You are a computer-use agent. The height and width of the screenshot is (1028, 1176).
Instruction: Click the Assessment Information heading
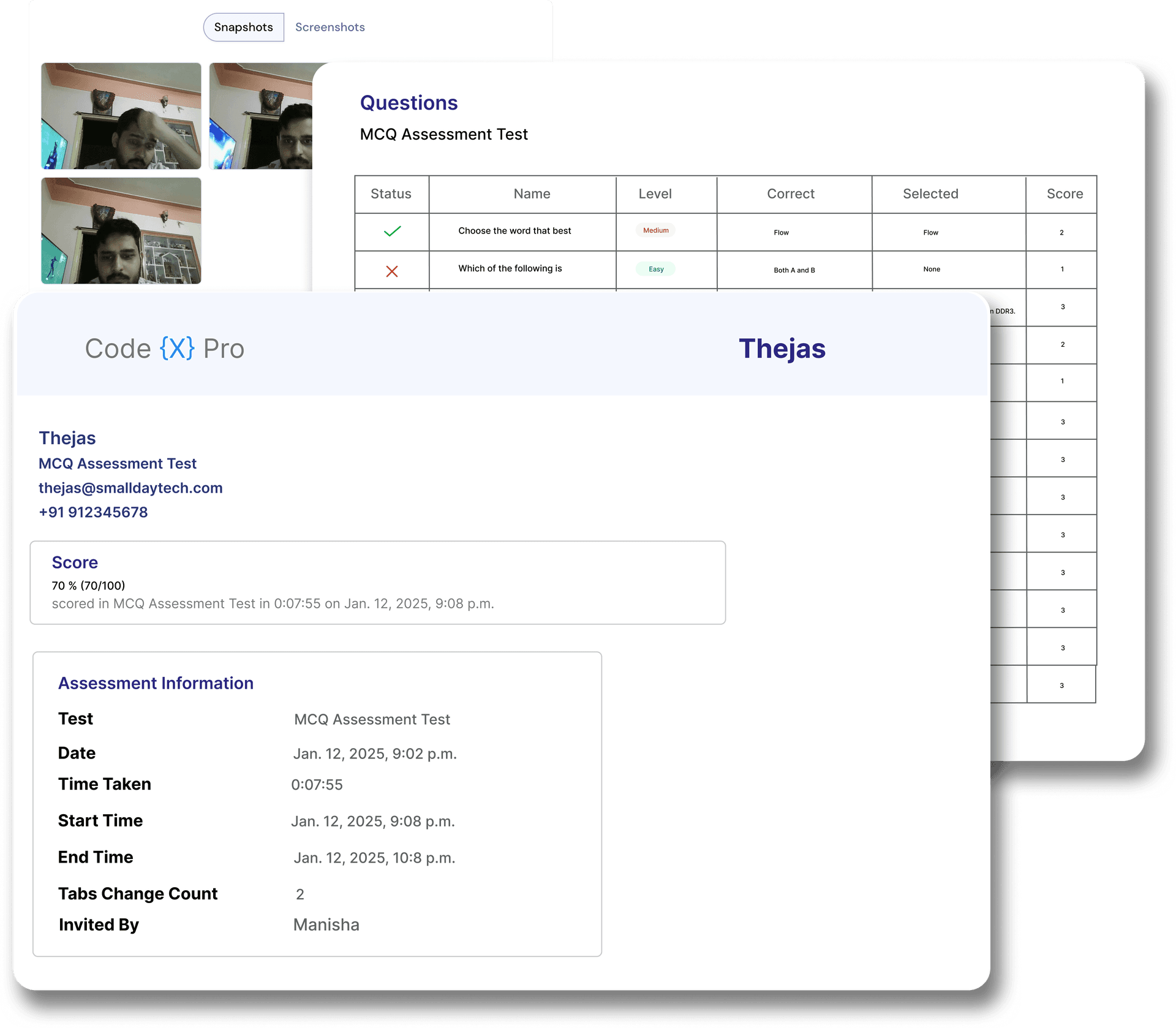pos(156,683)
